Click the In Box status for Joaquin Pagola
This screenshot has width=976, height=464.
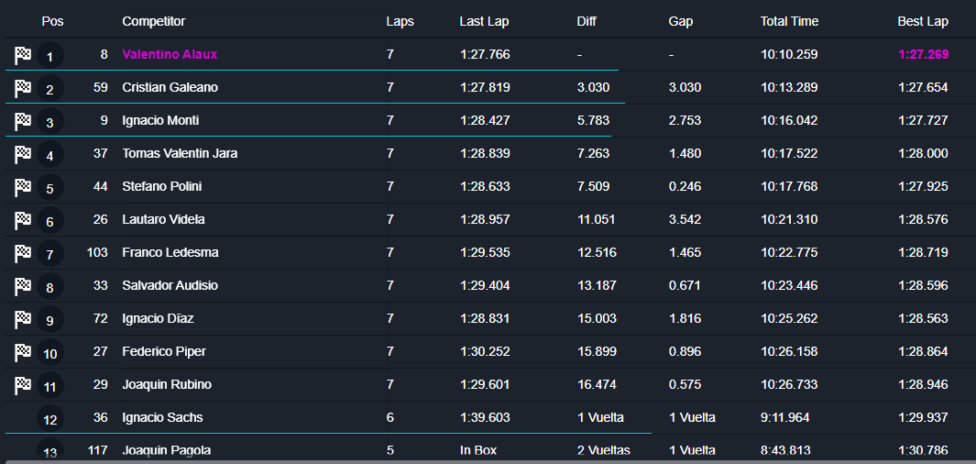478,450
